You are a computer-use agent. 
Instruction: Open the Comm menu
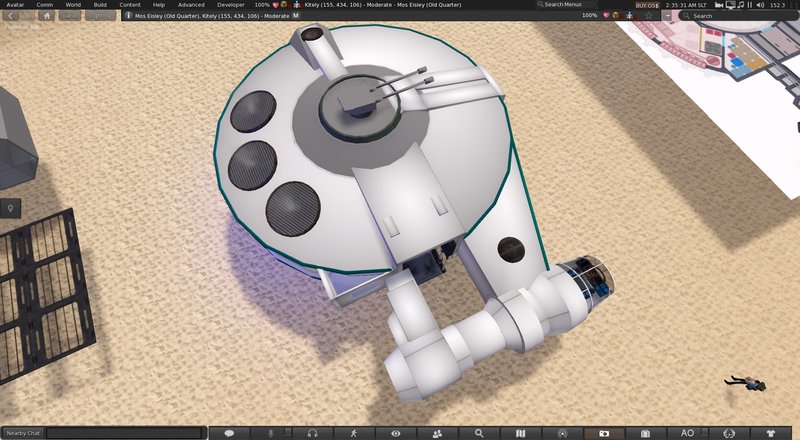(x=44, y=5)
